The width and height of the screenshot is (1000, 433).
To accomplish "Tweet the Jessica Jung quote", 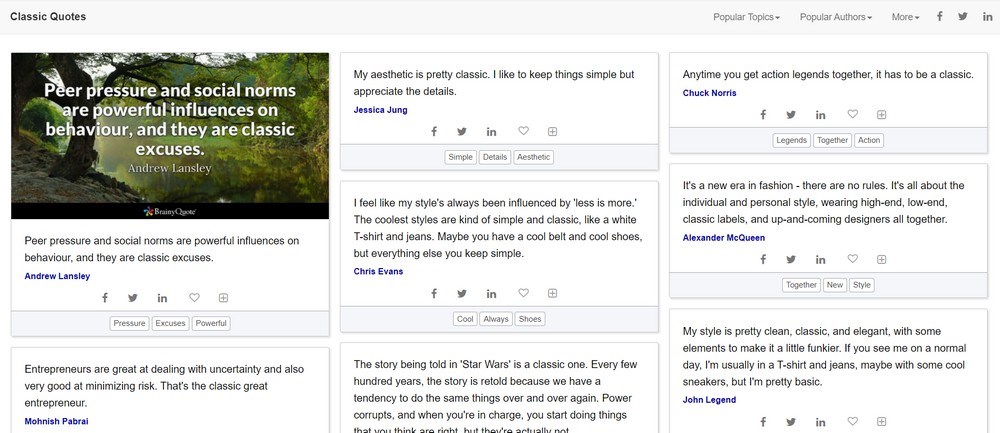I will tap(462, 131).
